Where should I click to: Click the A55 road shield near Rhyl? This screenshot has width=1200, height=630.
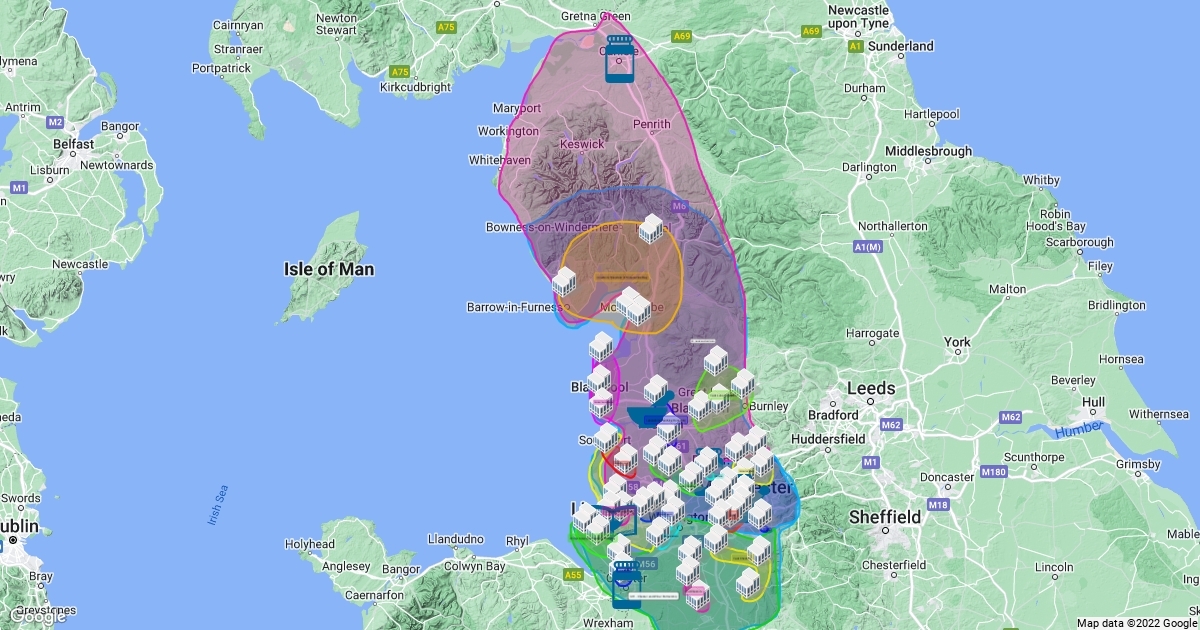click(573, 575)
